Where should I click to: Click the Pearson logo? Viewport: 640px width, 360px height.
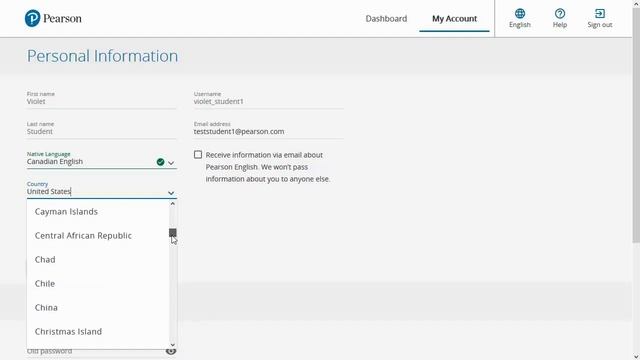click(53, 18)
